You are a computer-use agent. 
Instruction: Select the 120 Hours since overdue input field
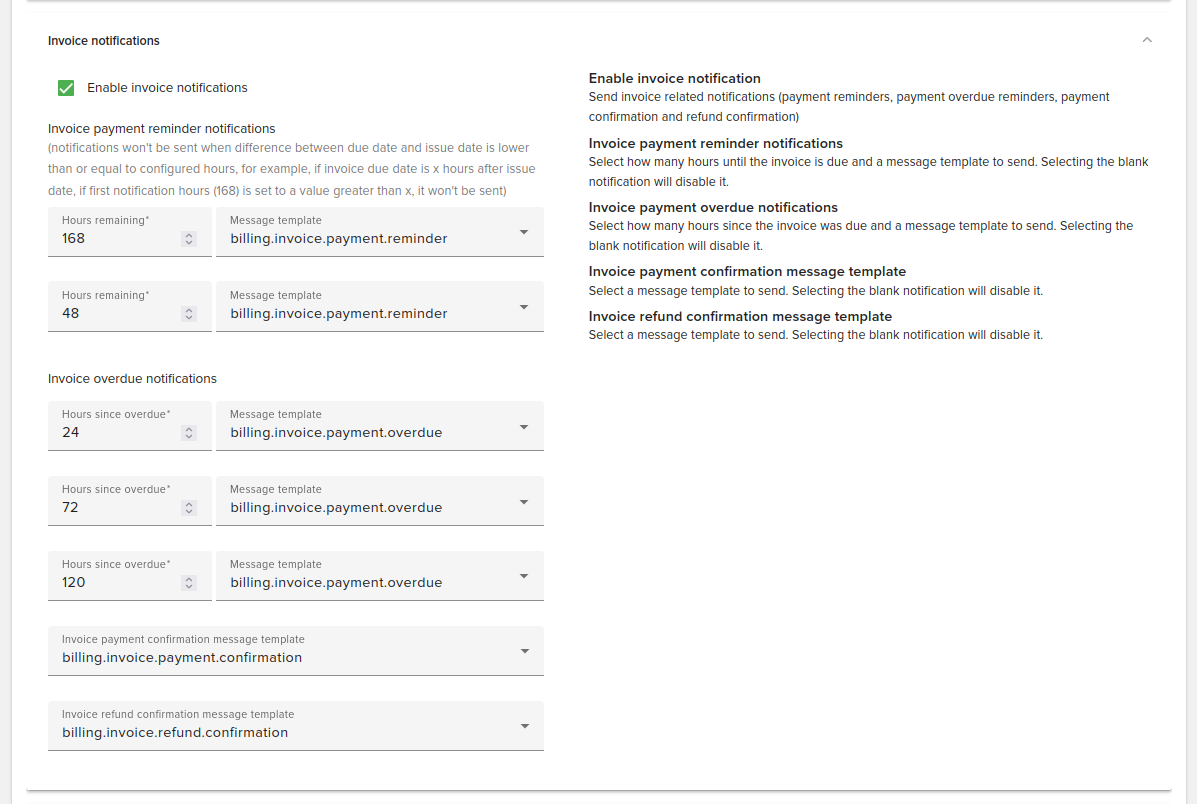(x=115, y=582)
